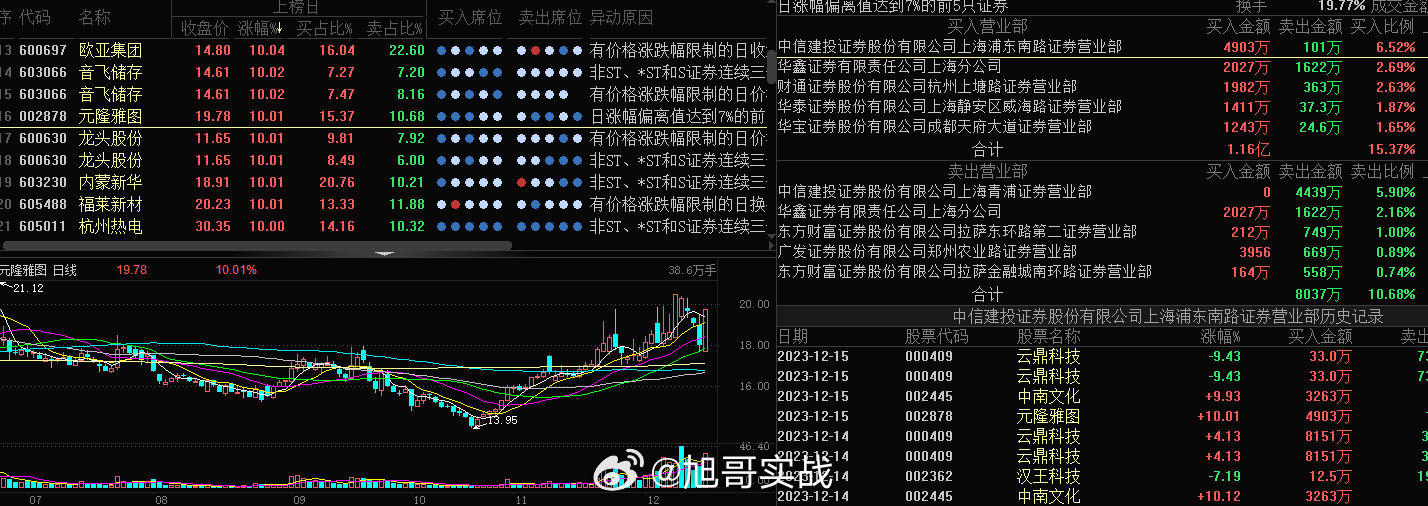Click month label 09 on chart axis

click(300, 498)
